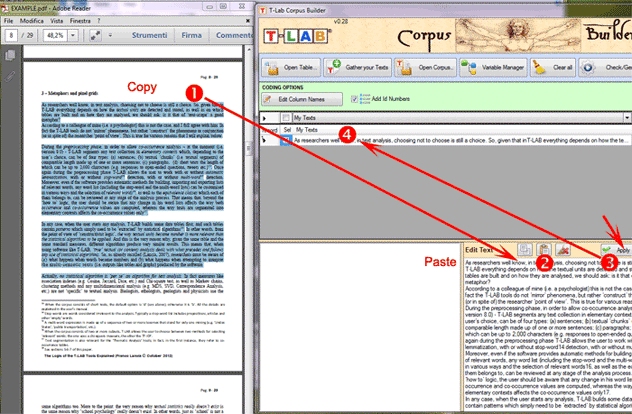
Task: Open attachments paperclip panel in Adobe Reader sidebar
Action: (10, 76)
